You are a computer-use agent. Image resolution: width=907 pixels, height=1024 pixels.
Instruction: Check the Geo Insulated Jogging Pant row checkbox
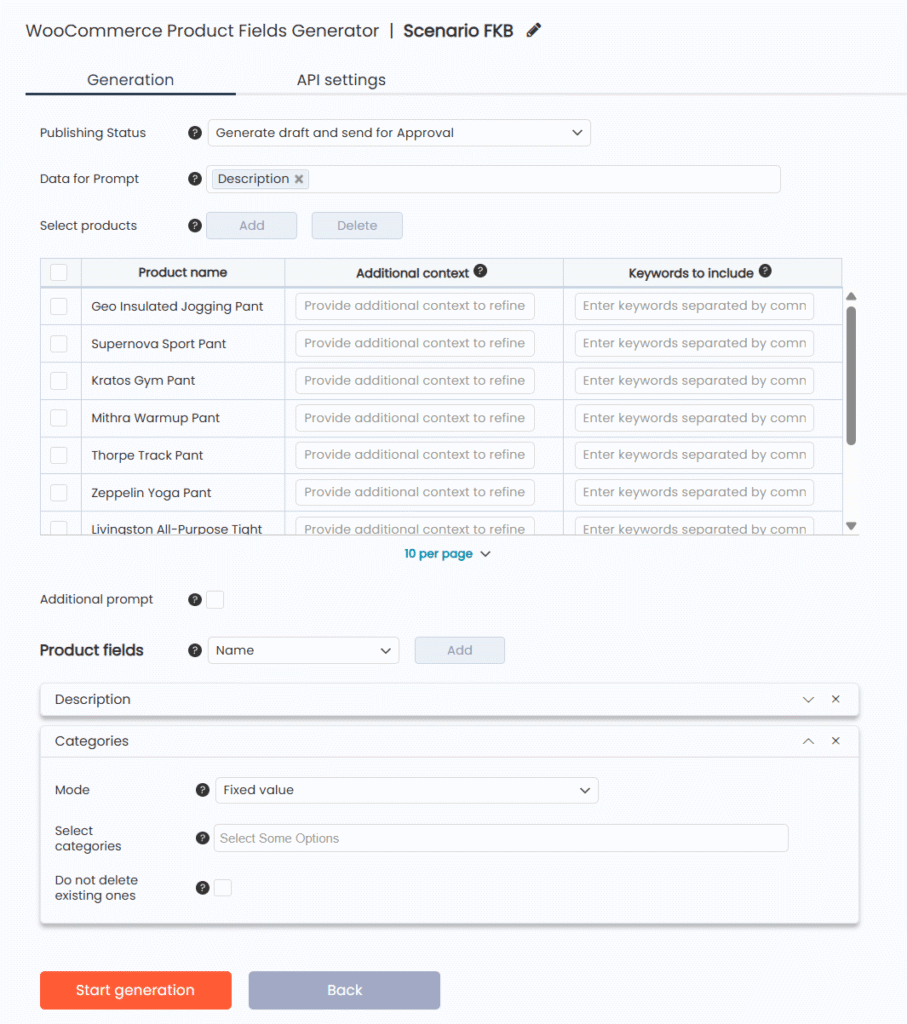tap(61, 306)
